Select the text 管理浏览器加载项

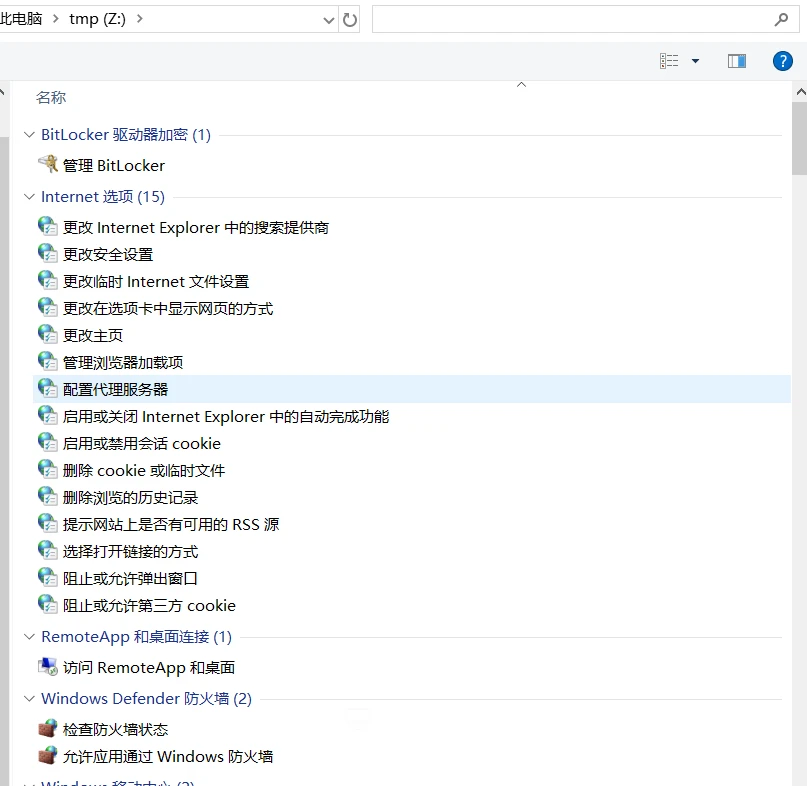123,362
